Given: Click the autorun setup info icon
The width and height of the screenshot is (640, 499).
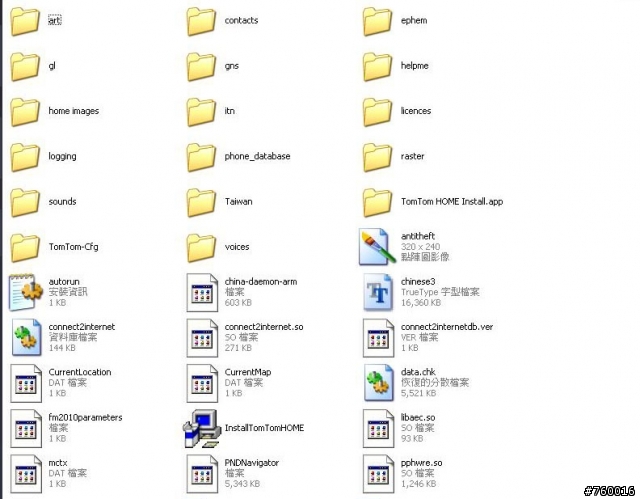Looking at the screenshot, I should point(26,293).
